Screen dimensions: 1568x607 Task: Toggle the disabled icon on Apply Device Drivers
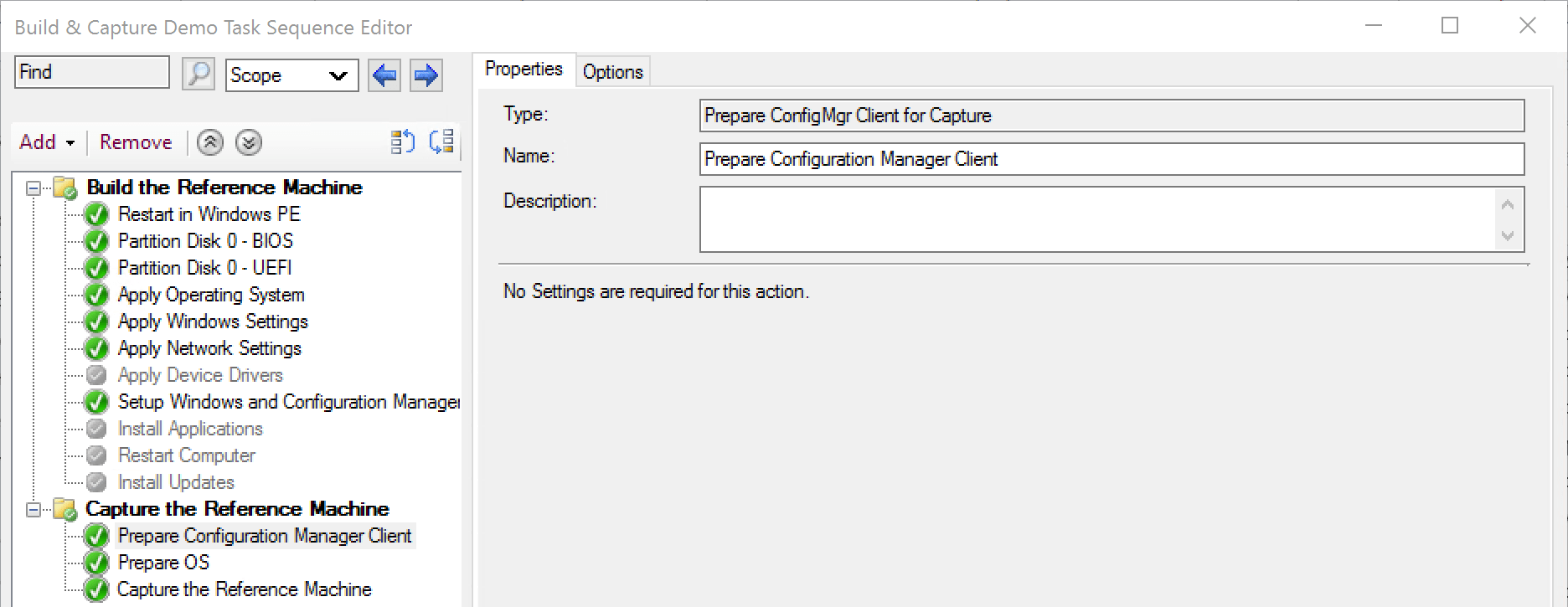[x=95, y=374]
